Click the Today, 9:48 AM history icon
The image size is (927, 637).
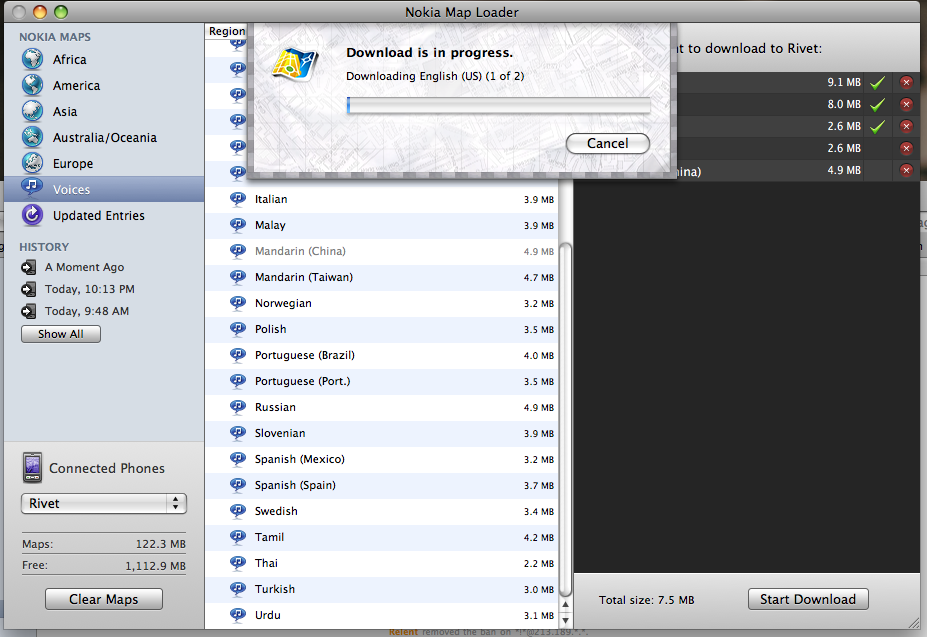28,311
